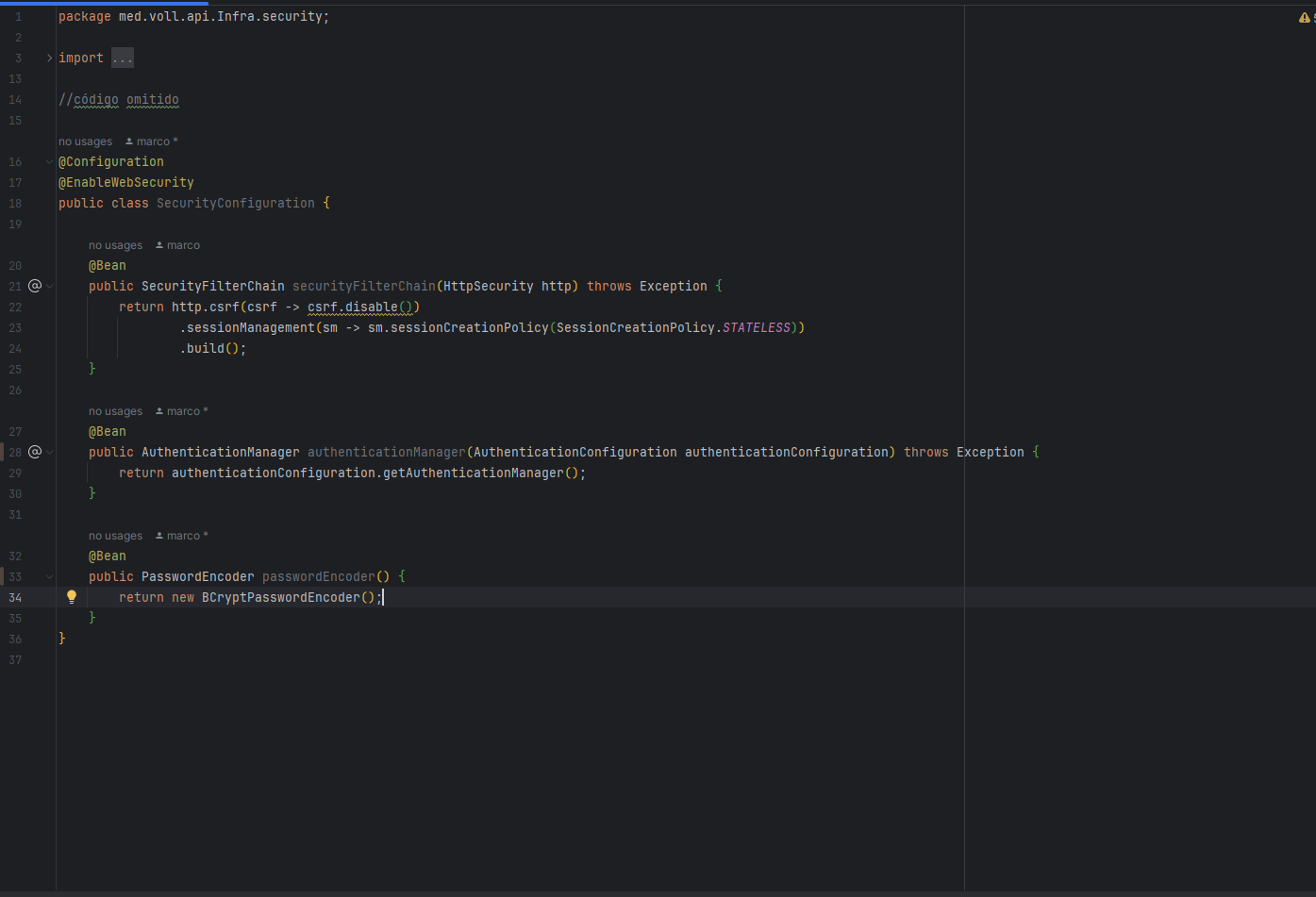Click 'no usages' hint above the securityFilterChain bean
Viewport: 1316px width, 897px height.
pyautogui.click(x=115, y=245)
